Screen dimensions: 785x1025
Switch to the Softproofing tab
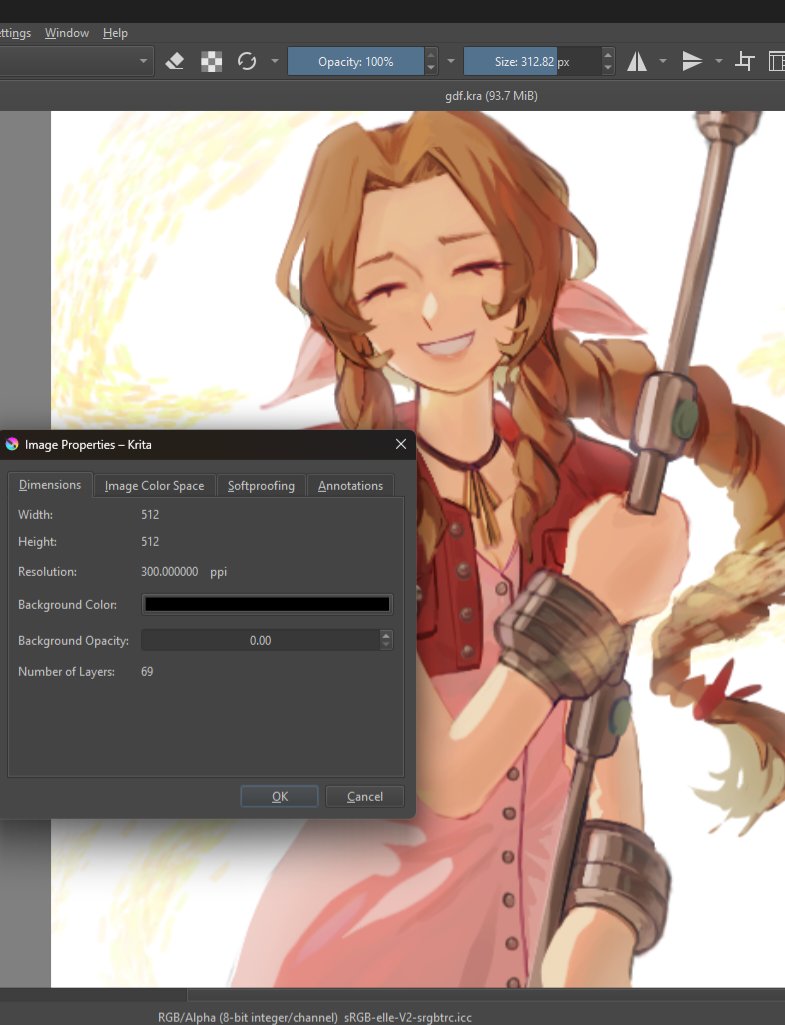click(261, 486)
